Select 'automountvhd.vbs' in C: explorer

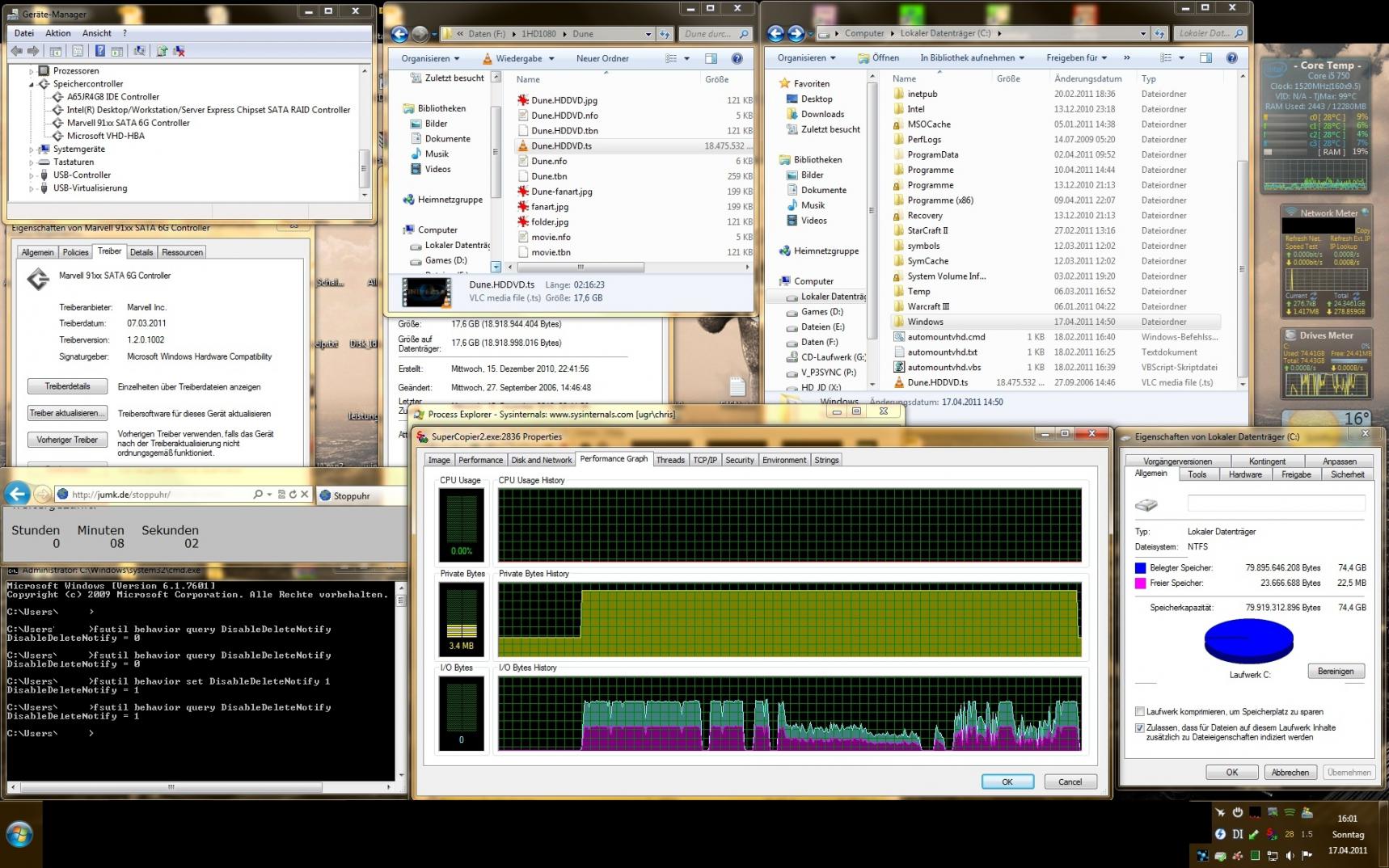[x=944, y=367]
